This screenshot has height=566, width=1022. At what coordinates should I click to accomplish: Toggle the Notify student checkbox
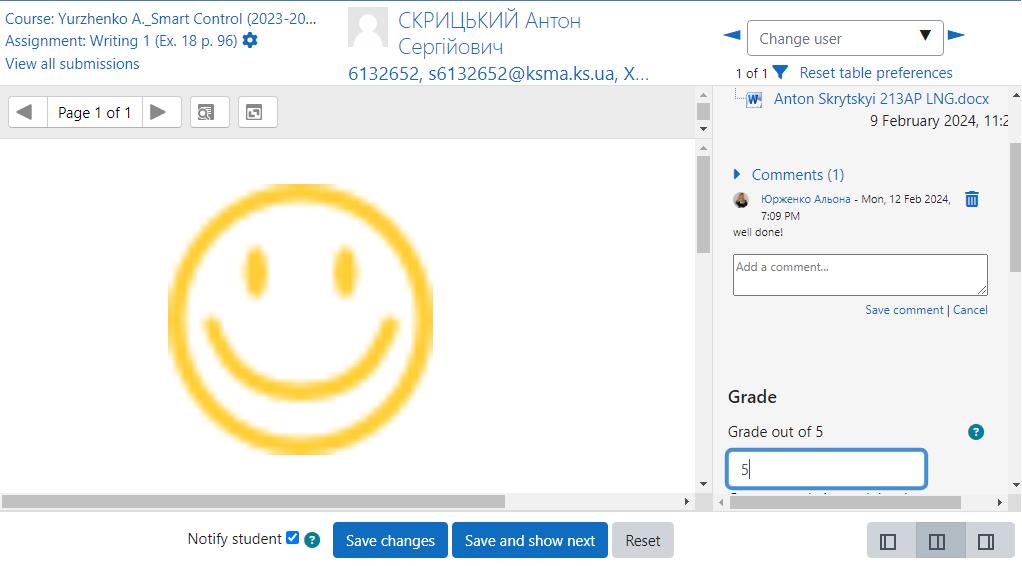pos(292,538)
